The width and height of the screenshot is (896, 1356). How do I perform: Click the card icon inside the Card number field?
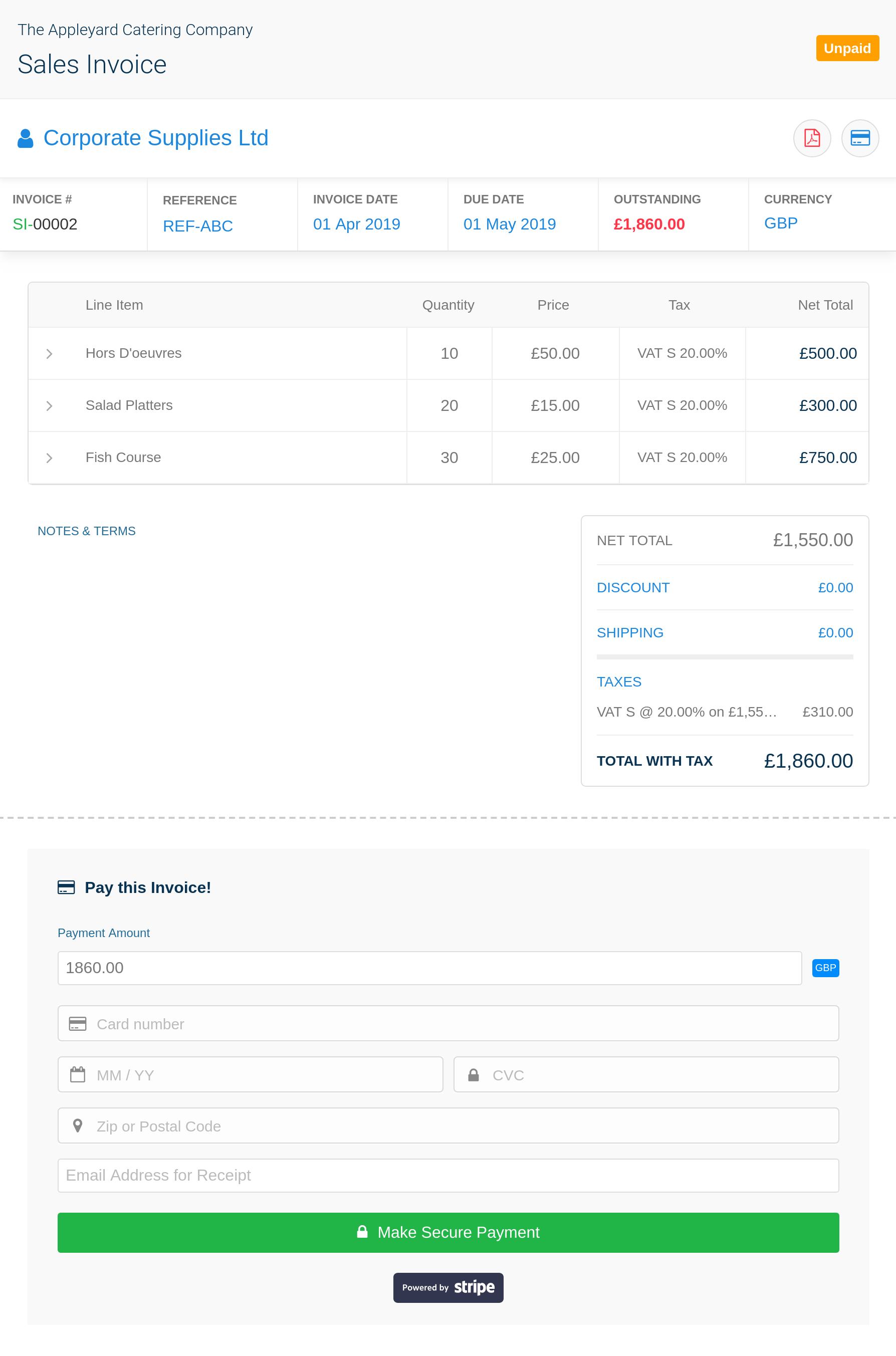(78, 1023)
